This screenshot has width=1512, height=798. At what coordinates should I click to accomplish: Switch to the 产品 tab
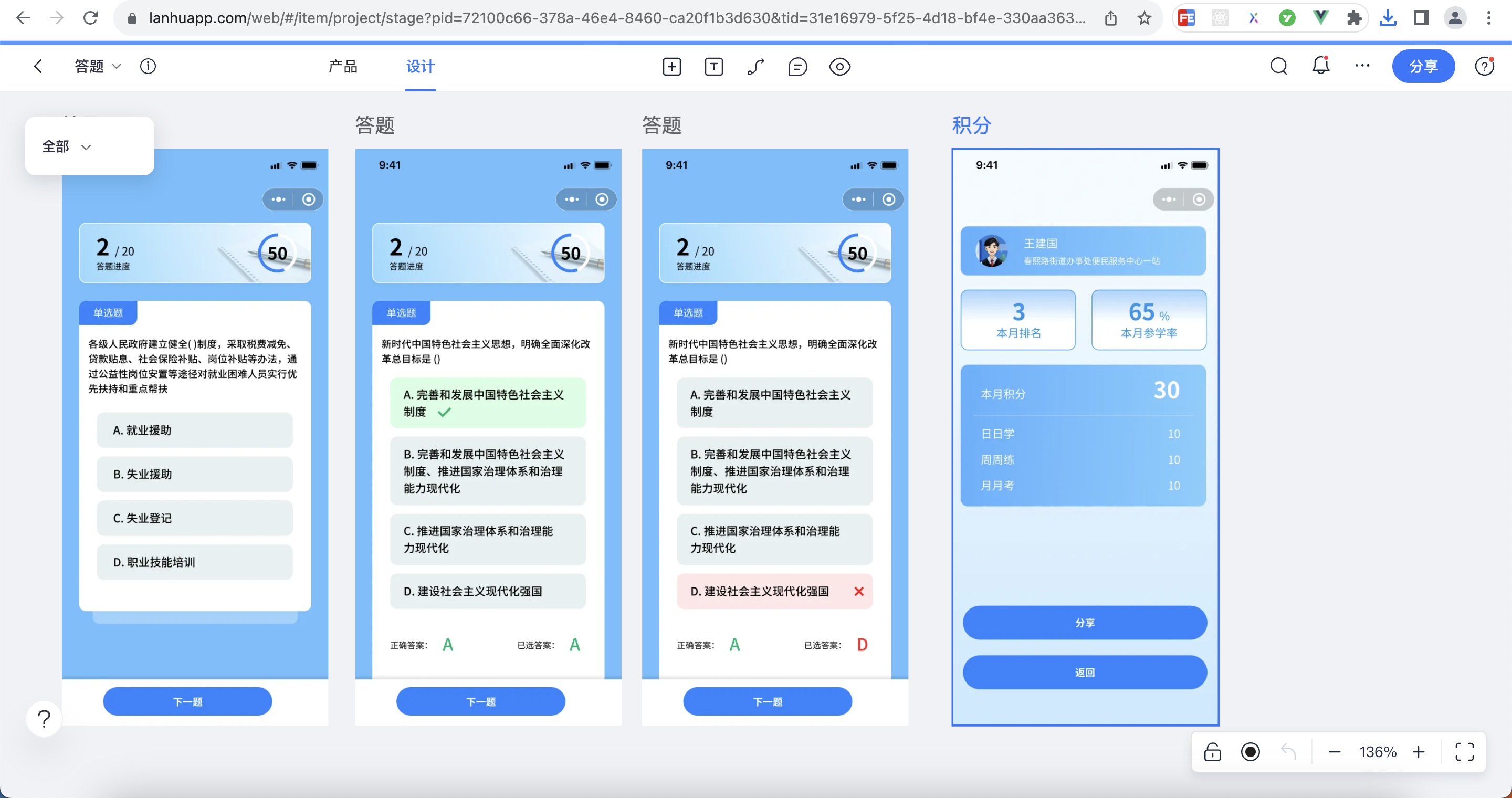pos(343,66)
